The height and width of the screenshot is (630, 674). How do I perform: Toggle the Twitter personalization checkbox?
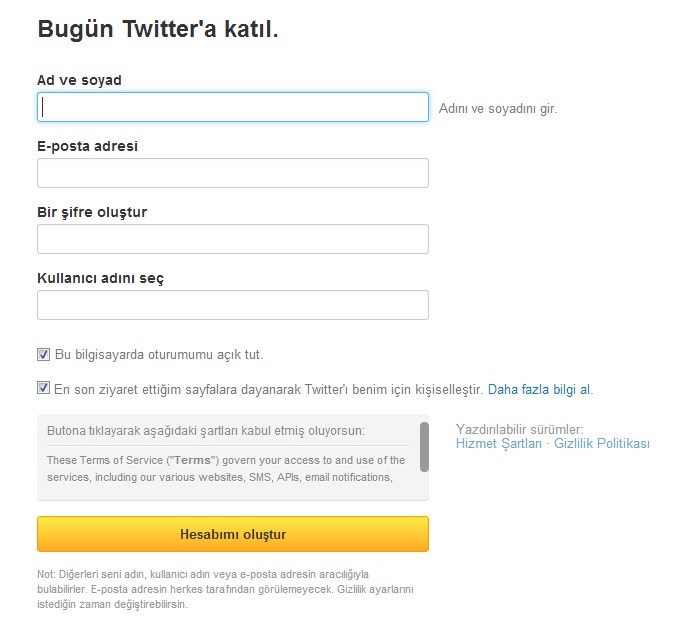43,388
